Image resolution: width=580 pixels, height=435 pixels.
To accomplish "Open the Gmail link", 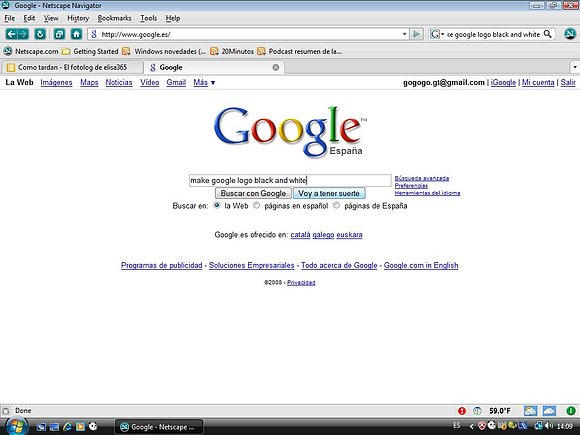I will pos(176,82).
